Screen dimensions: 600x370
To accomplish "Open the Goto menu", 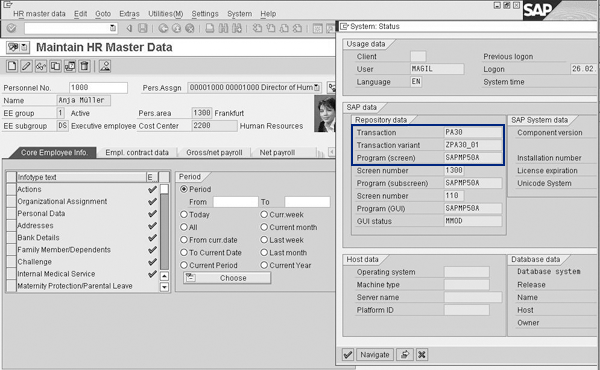I will pyautogui.click(x=103, y=14).
